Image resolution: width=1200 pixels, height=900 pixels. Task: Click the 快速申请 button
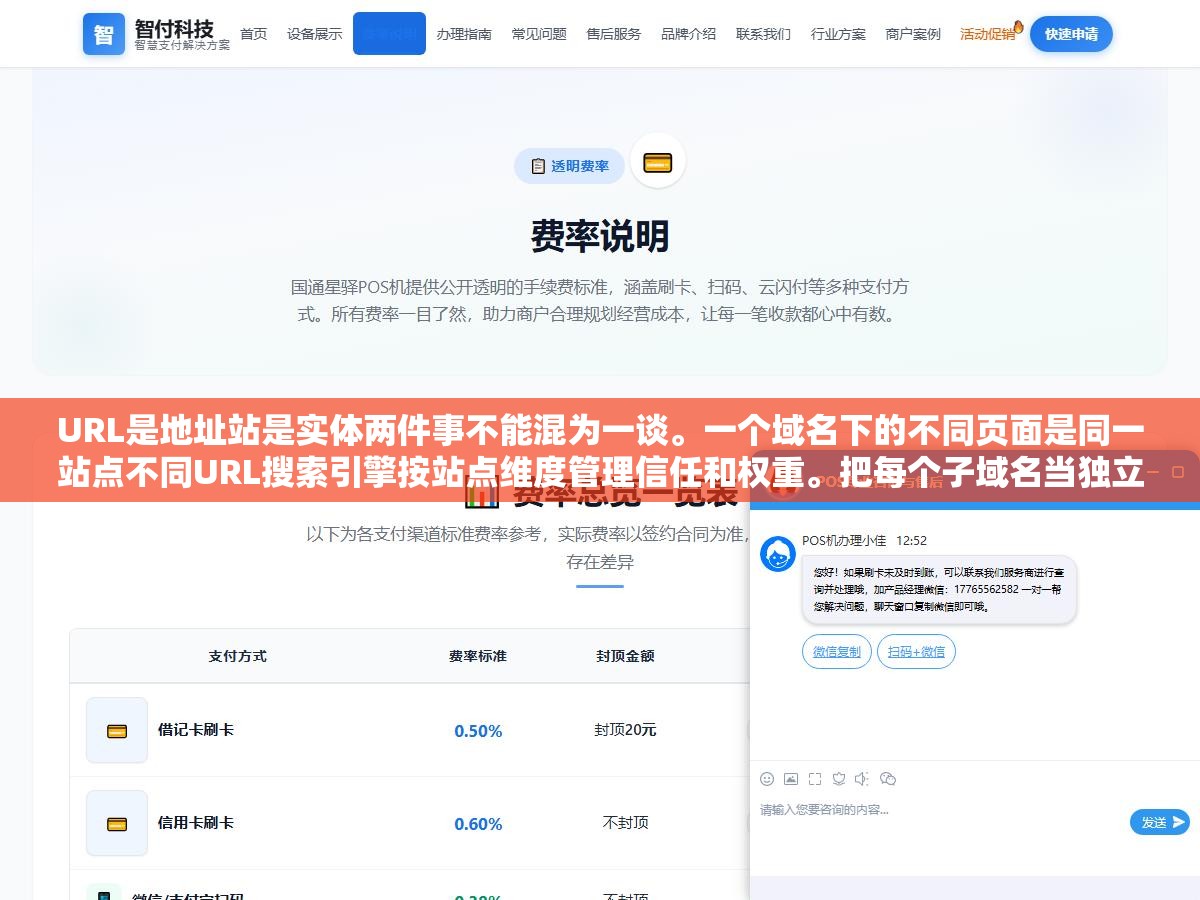pos(1071,34)
